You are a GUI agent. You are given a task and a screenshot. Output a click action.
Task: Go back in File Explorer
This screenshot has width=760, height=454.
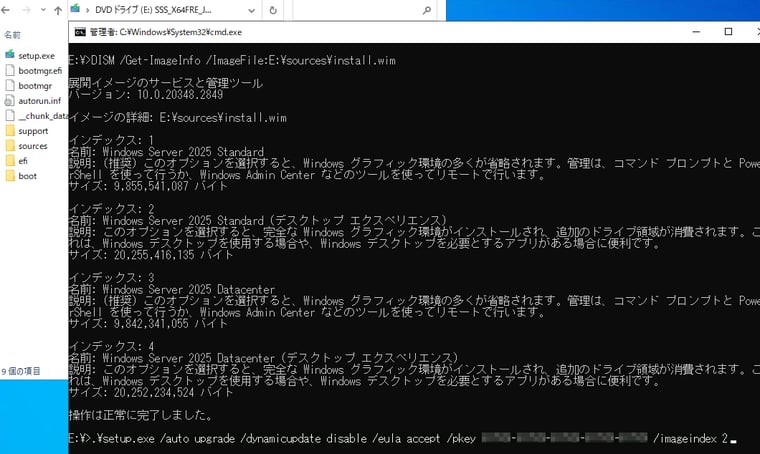[5, 10]
